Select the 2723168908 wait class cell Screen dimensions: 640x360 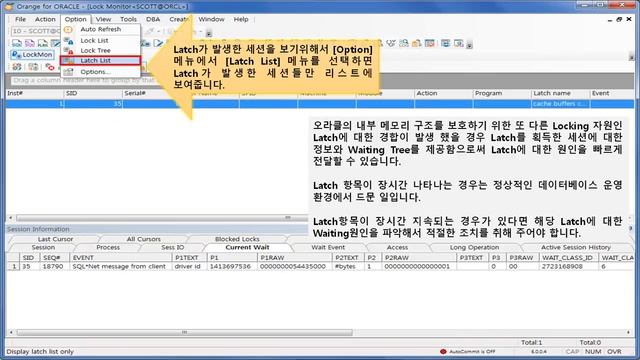pos(569,267)
